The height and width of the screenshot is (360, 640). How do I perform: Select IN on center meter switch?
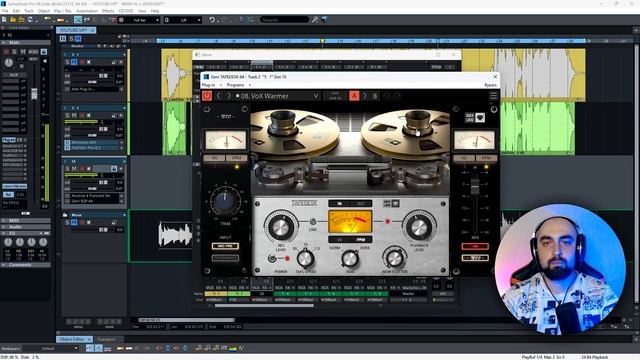tap(339, 203)
